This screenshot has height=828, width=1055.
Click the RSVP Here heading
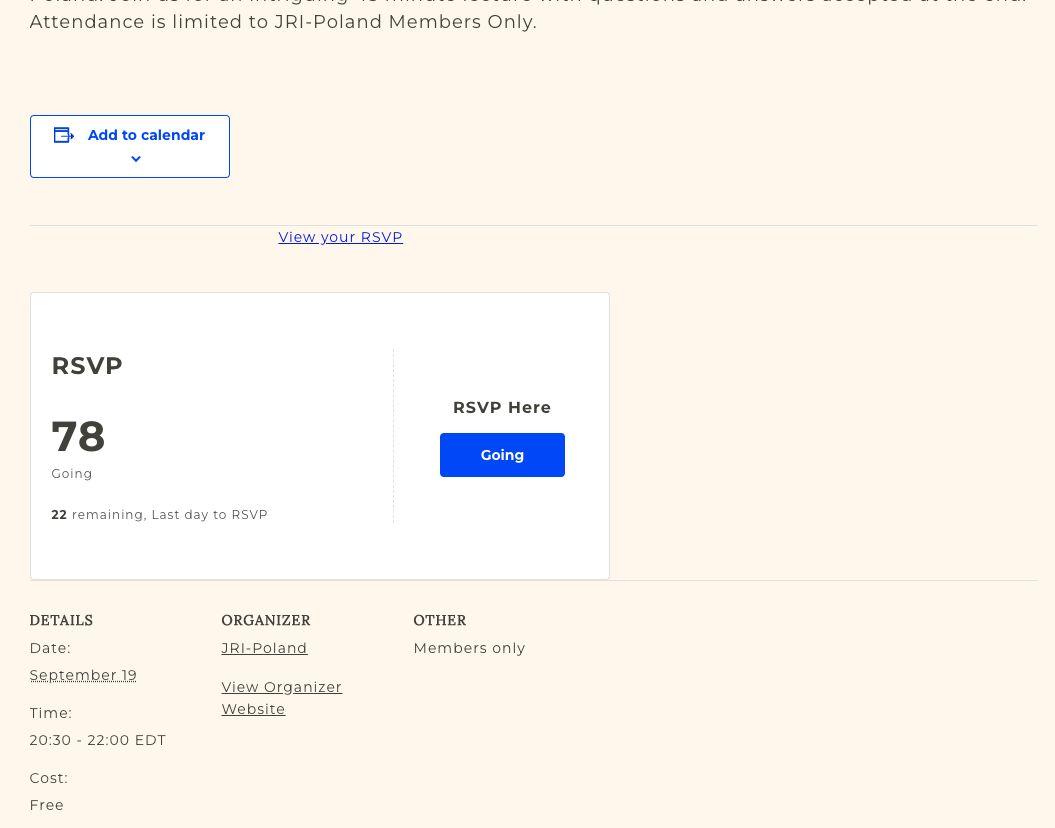(x=502, y=407)
